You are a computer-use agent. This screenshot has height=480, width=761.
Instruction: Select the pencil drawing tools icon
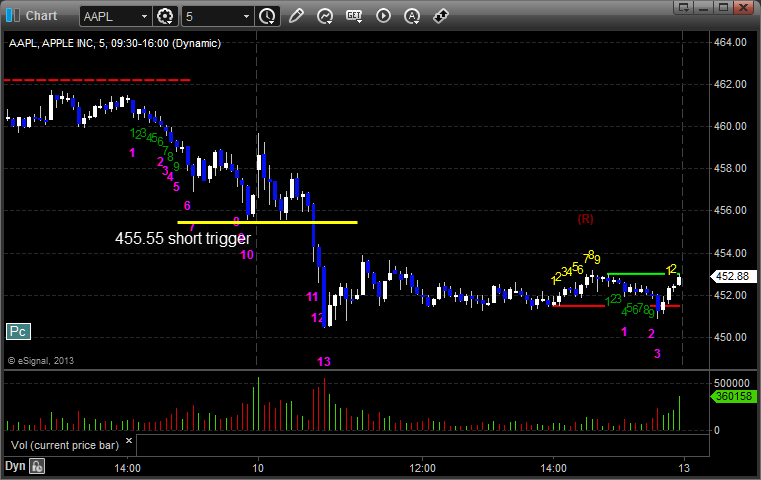296,16
